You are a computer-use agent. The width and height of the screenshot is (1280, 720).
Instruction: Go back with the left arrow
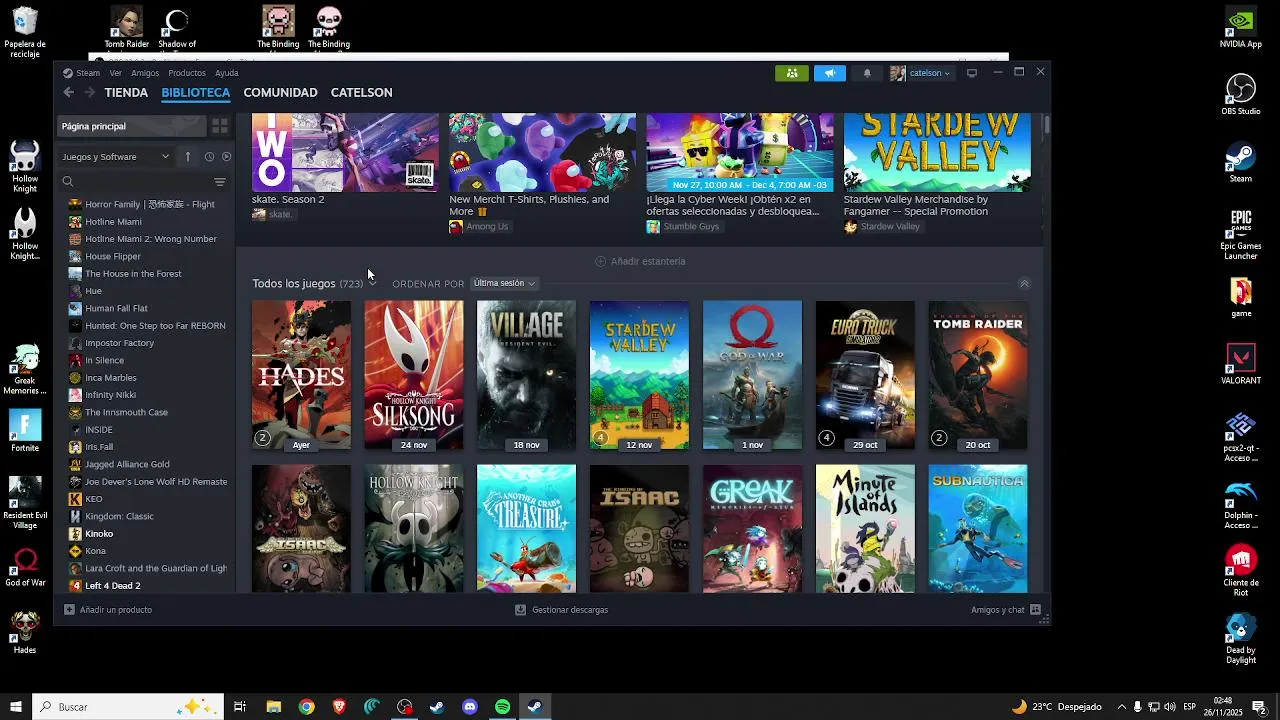coord(68,92)
